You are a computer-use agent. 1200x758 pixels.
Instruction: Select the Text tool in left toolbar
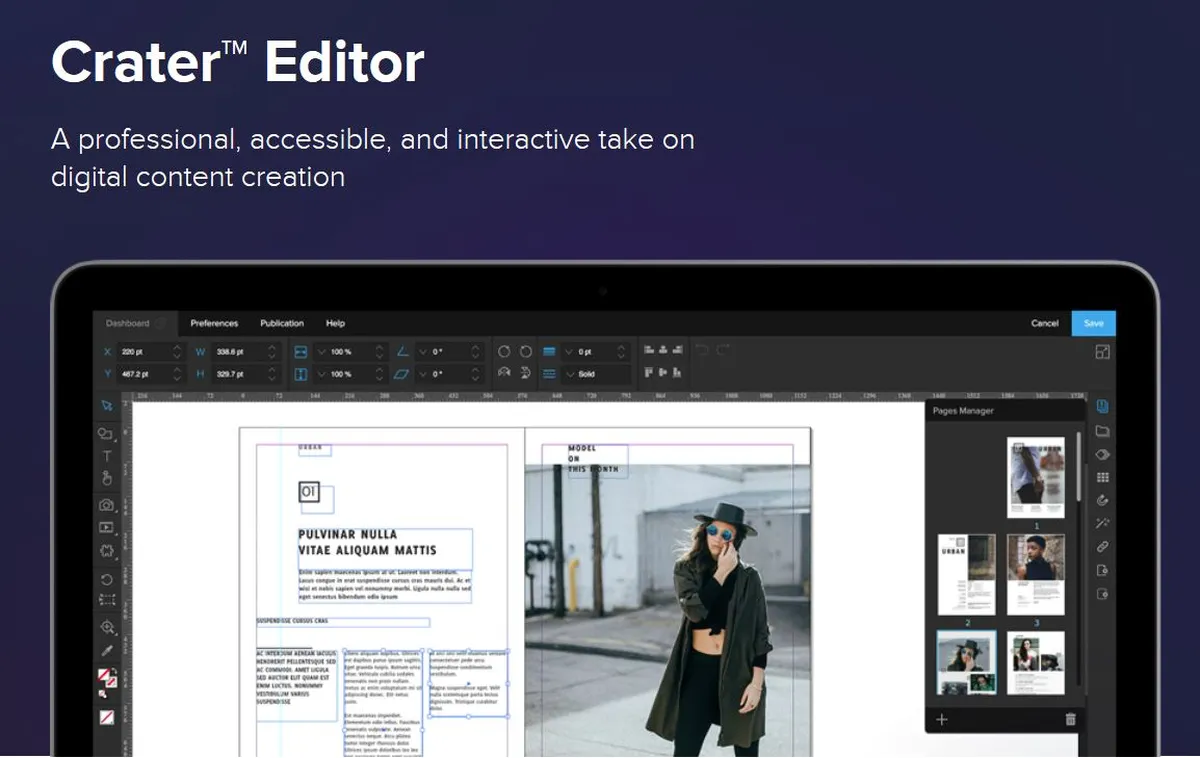pos(107,456)
